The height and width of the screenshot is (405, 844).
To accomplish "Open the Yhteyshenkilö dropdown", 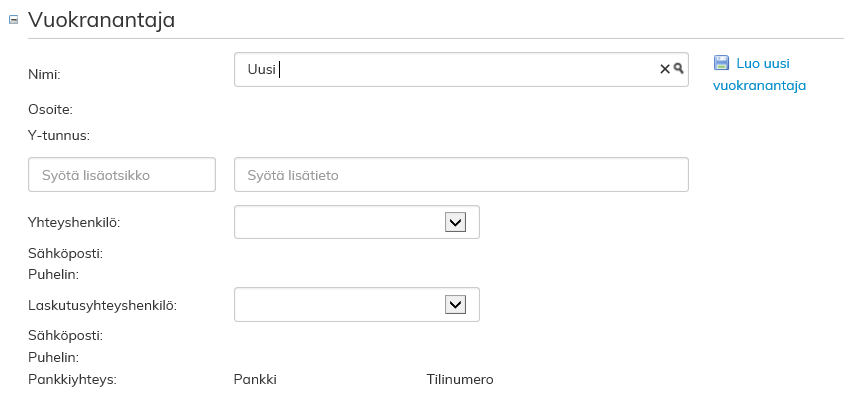I will point(455,222).
